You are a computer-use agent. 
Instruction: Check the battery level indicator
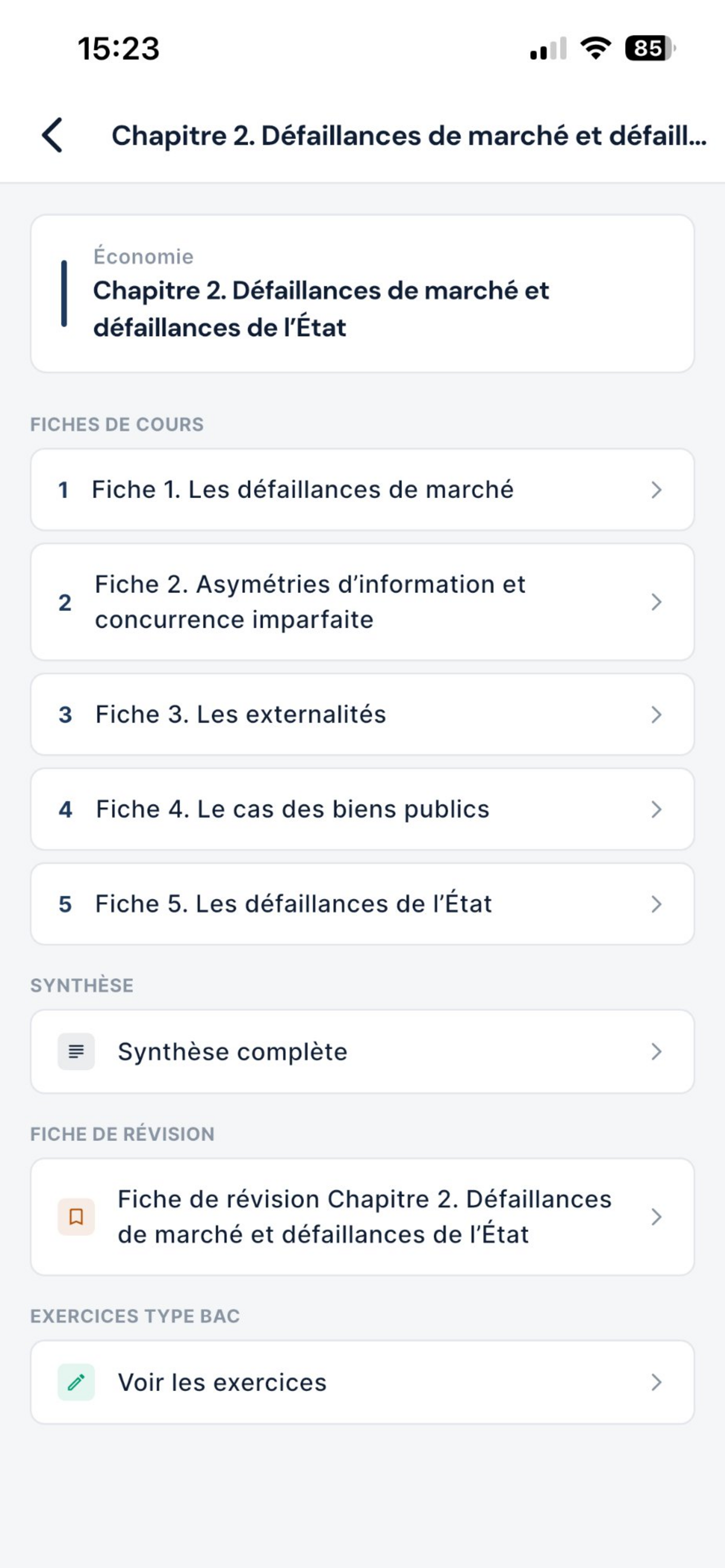point(650,48)
